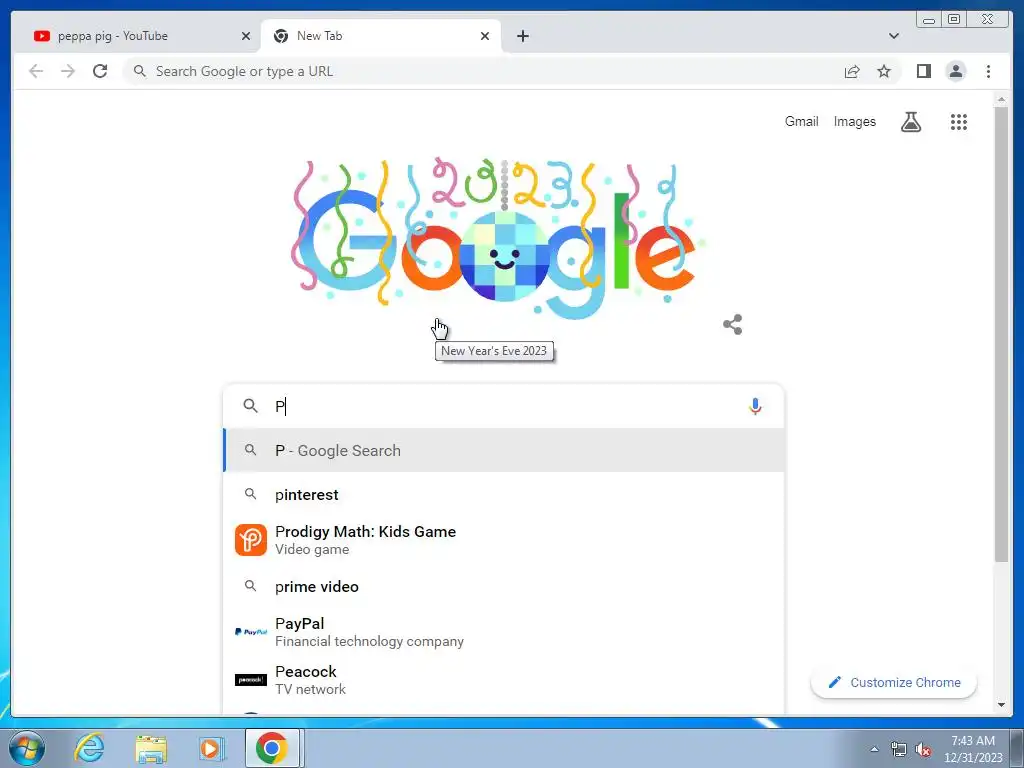Click the Customize Chrome button

coord(893,682)
